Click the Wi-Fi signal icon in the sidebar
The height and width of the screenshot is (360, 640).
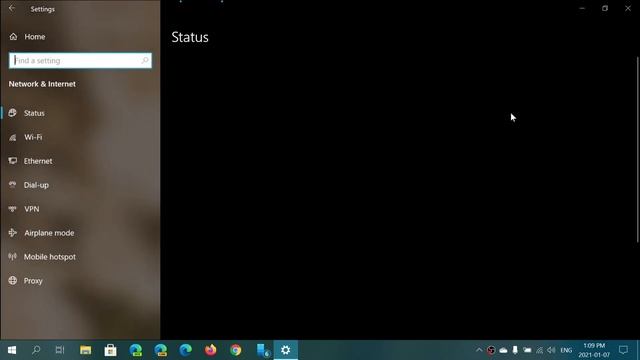13,137
